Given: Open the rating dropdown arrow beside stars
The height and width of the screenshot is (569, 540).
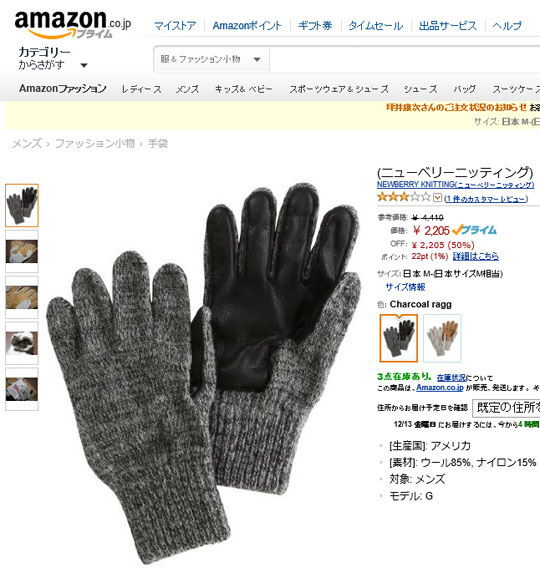Looking at the screenshot, I should pos(438,198).
